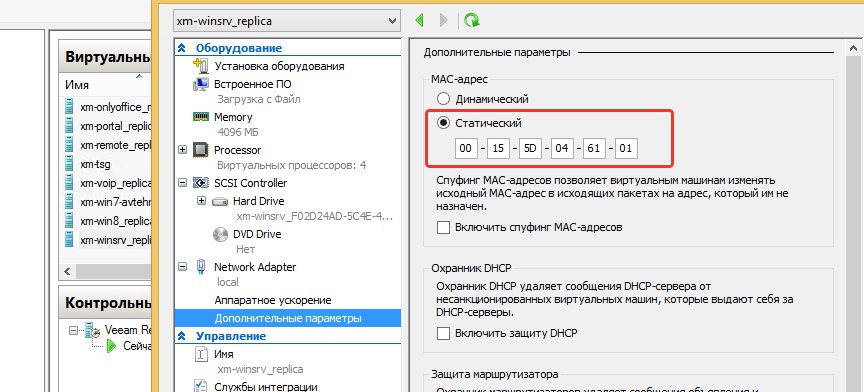
Task: Click the Встроенное ПО monitor icon
Action: tap(201, 84)
